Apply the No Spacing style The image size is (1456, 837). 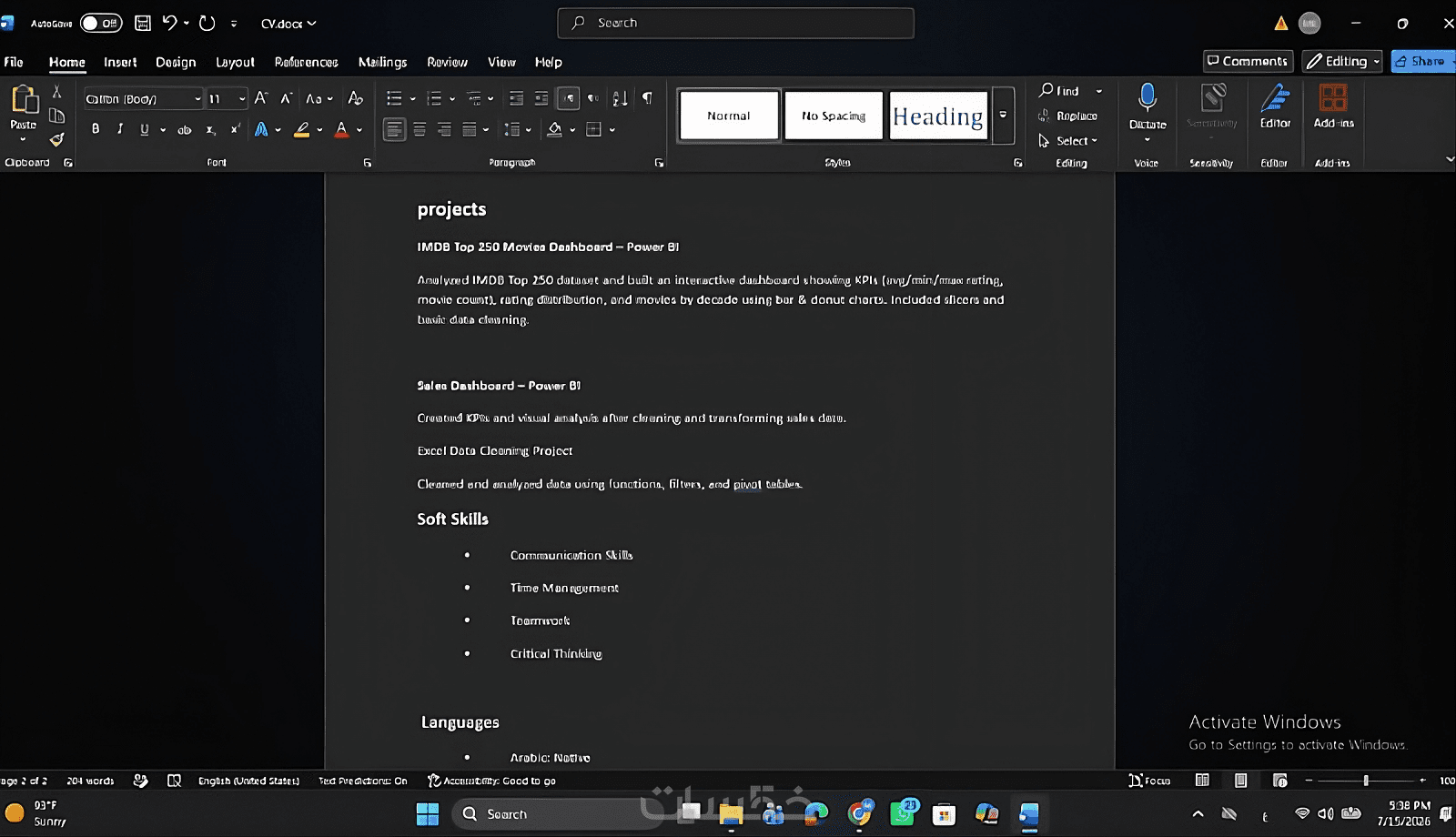[x=834, y=116]
